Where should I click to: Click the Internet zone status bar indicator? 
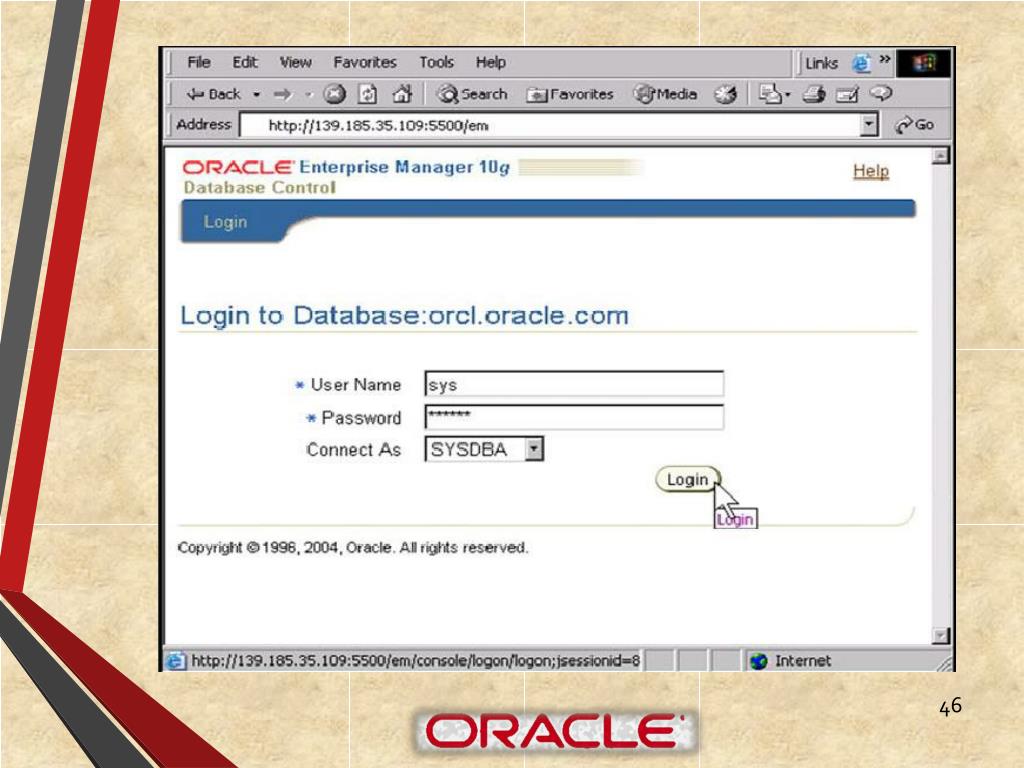point(792,661)
